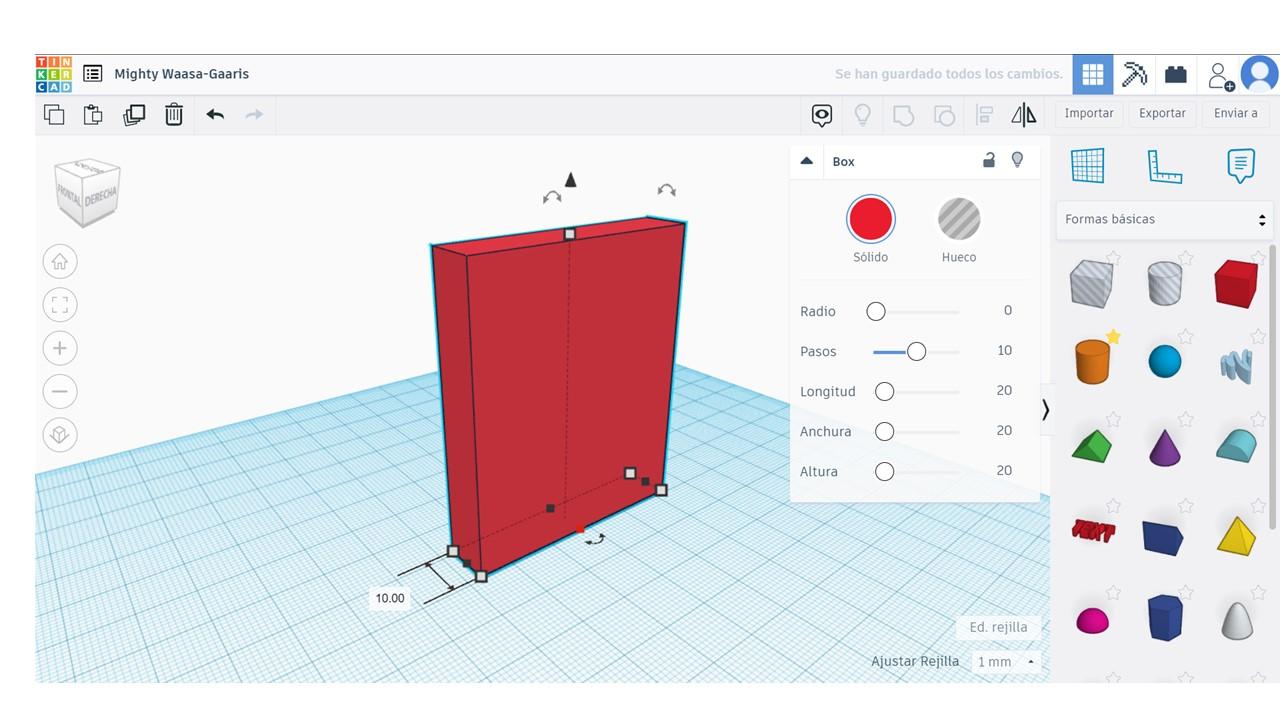This screenshot has width=1280, height=720.
Task: Click Fit all in view button
Action: (60, 305)
